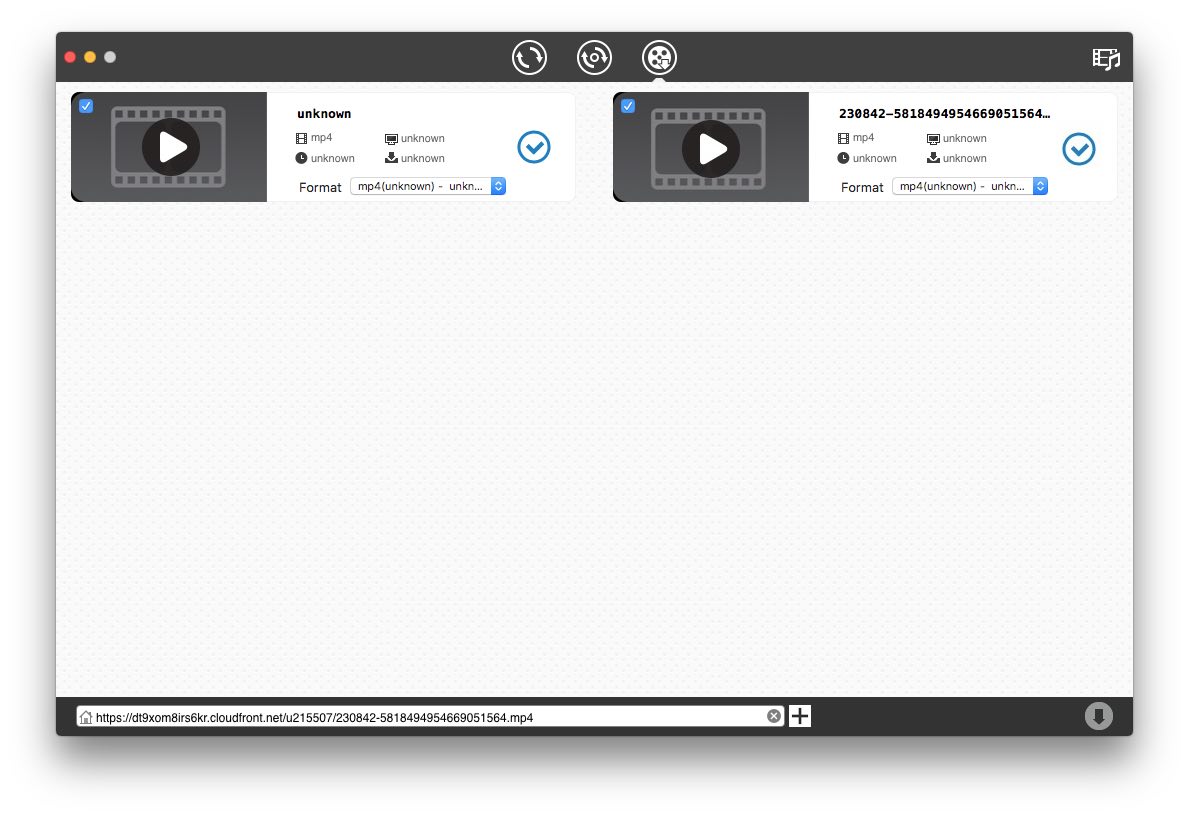Open Format dropdown for the 230842 video

pyautogui.click(x=970, y=187)
